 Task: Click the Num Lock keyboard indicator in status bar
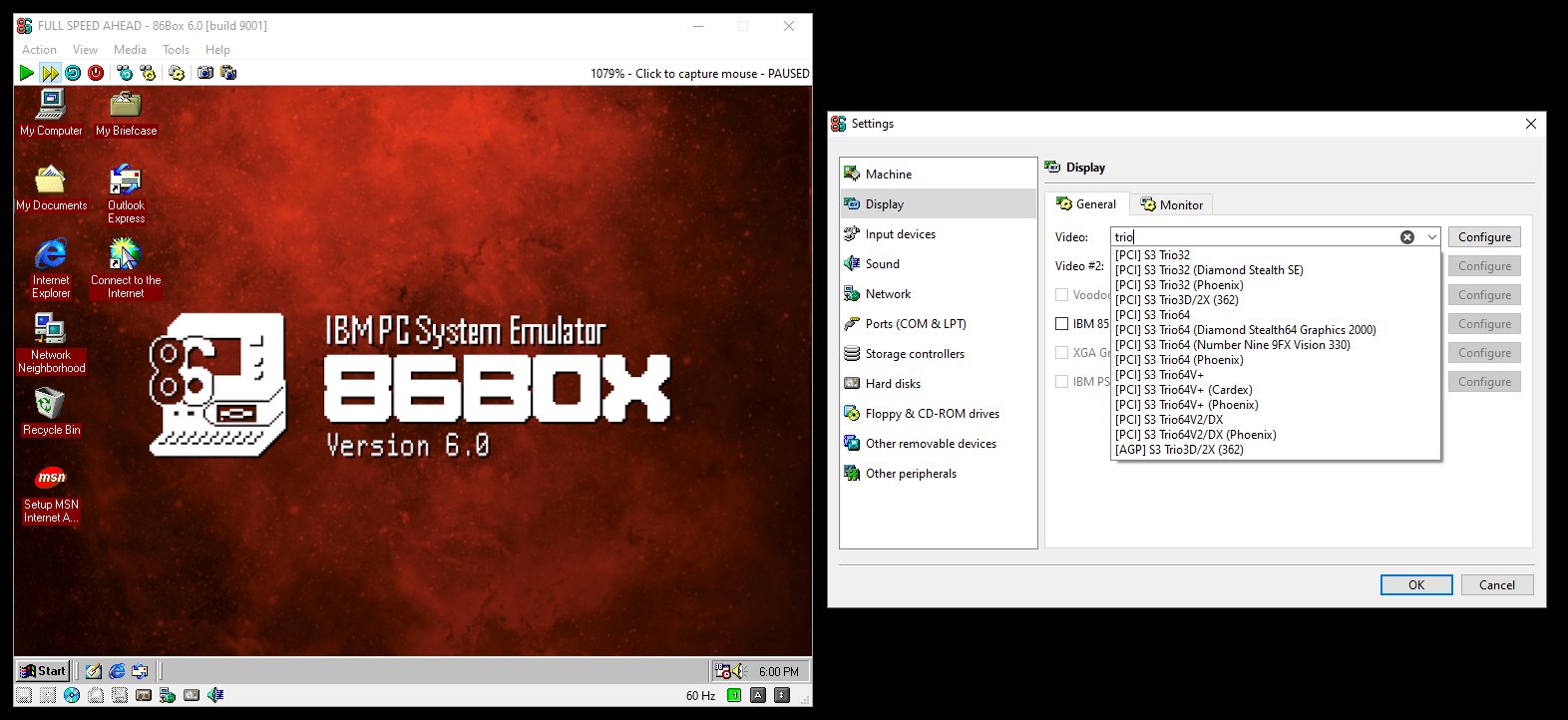coord(734,695)
